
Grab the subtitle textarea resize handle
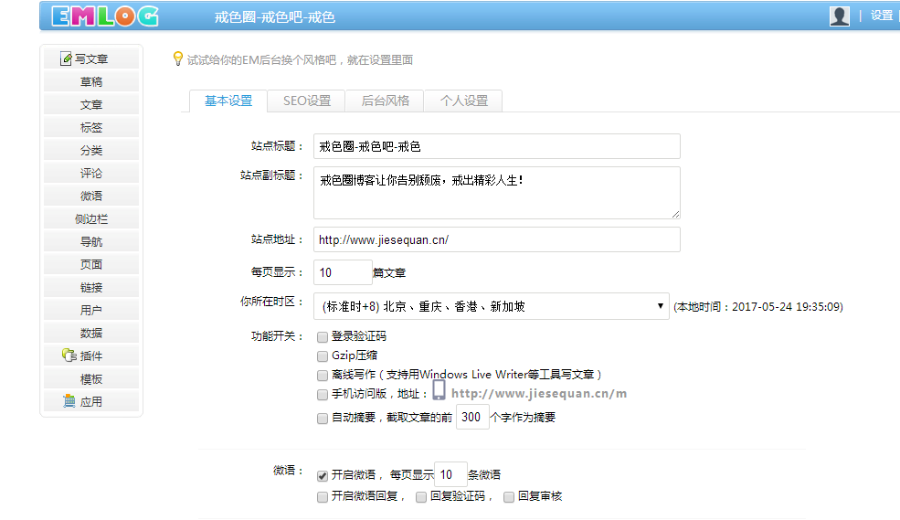pyautogui.click(x=676, y=214)
